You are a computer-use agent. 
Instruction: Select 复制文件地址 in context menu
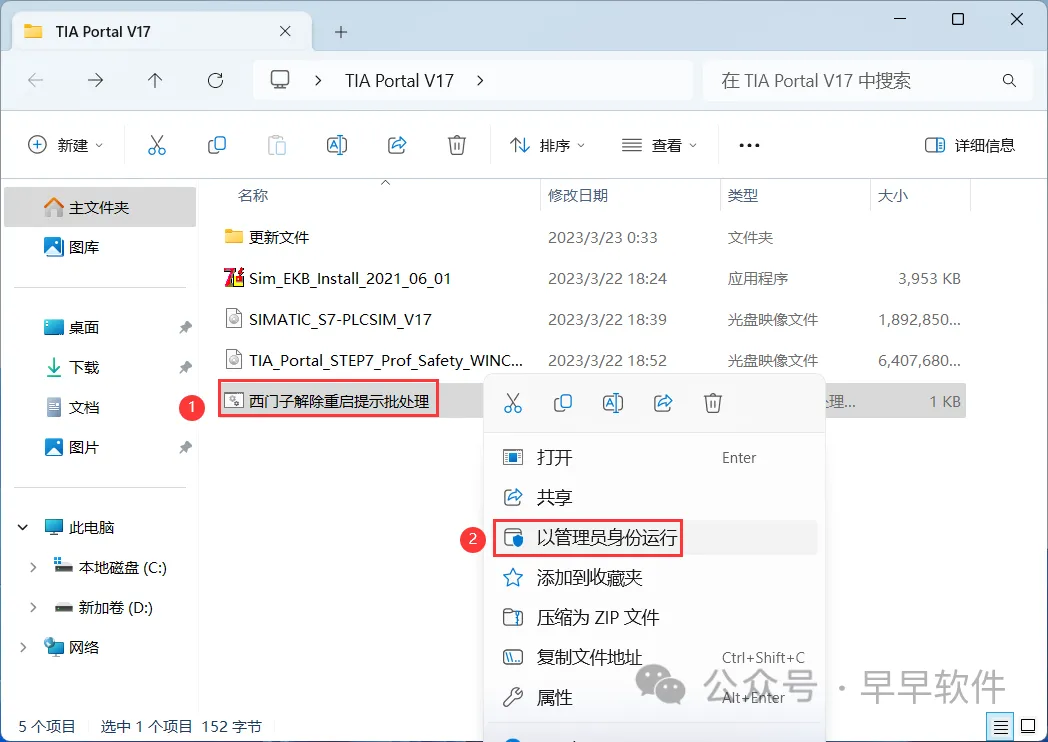tap(655, 658)
